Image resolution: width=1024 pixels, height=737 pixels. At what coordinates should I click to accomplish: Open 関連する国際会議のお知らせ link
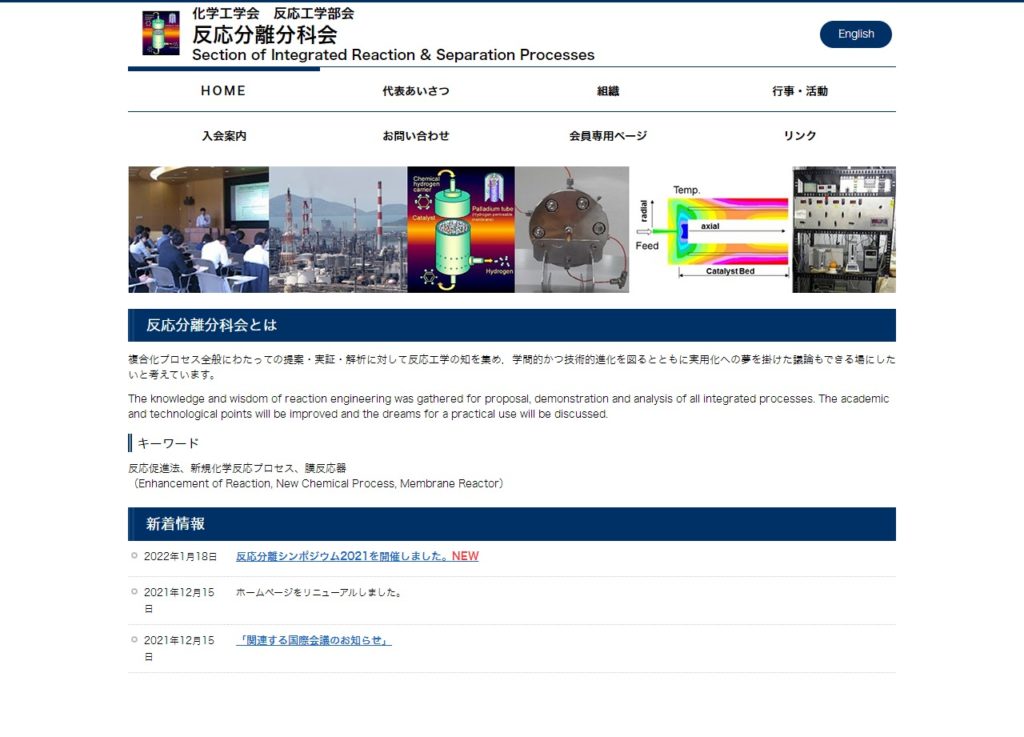(313, 640)
